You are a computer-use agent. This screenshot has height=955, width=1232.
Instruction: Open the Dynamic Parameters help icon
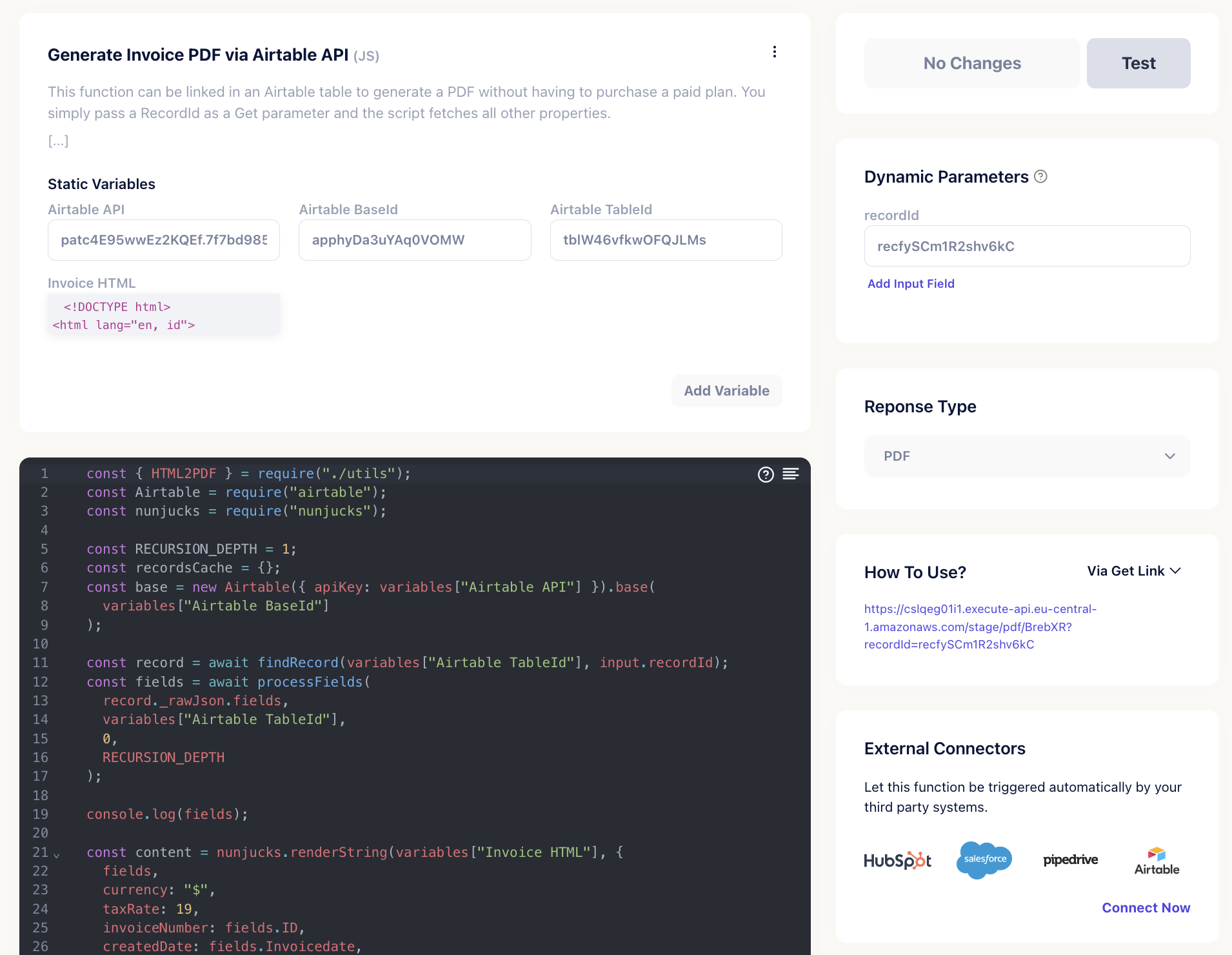1041,176
